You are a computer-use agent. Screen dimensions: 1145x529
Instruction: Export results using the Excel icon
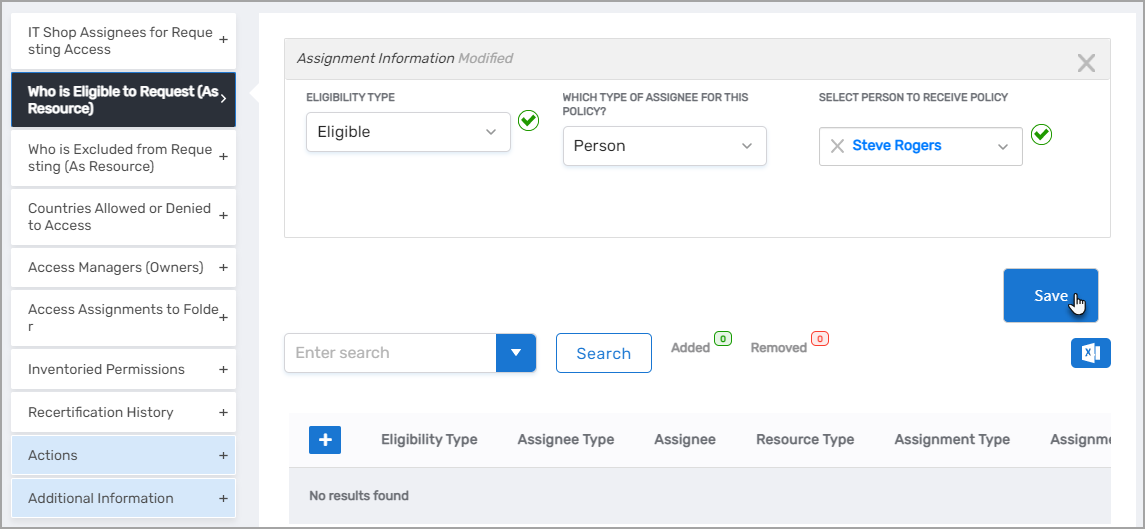(x=1090, y=353)
